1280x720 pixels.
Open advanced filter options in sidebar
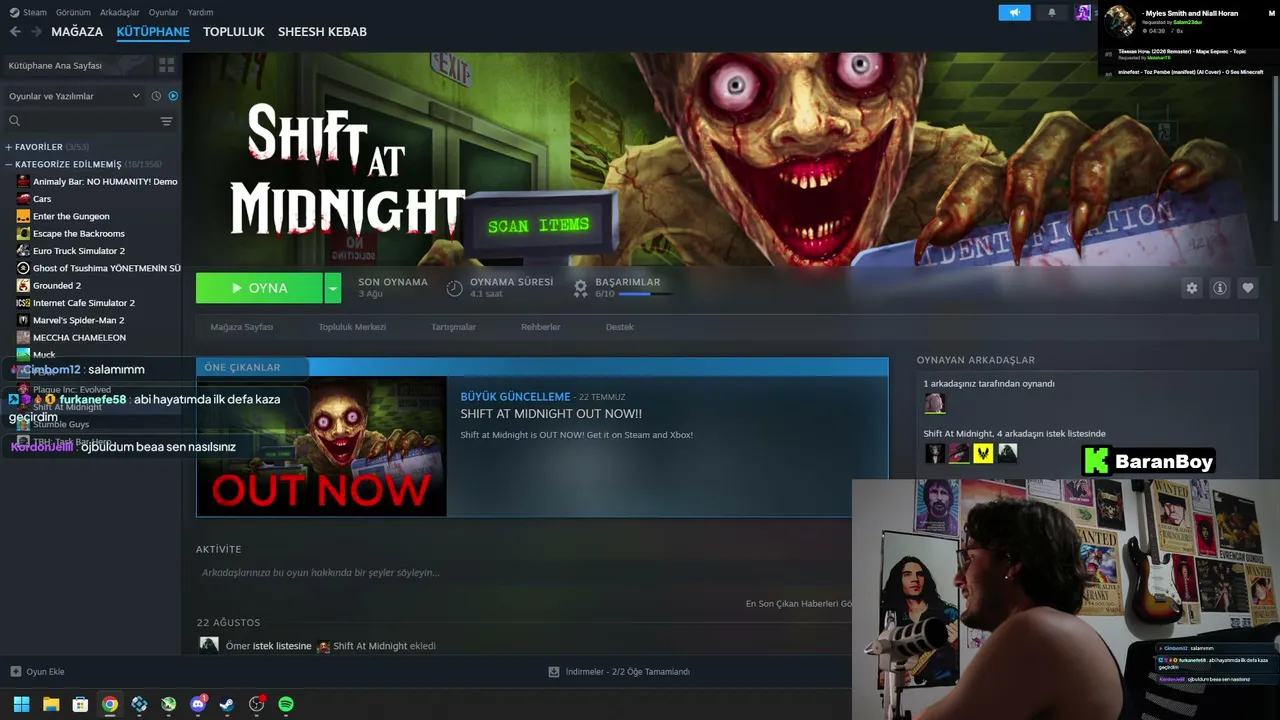coord(166,121)
